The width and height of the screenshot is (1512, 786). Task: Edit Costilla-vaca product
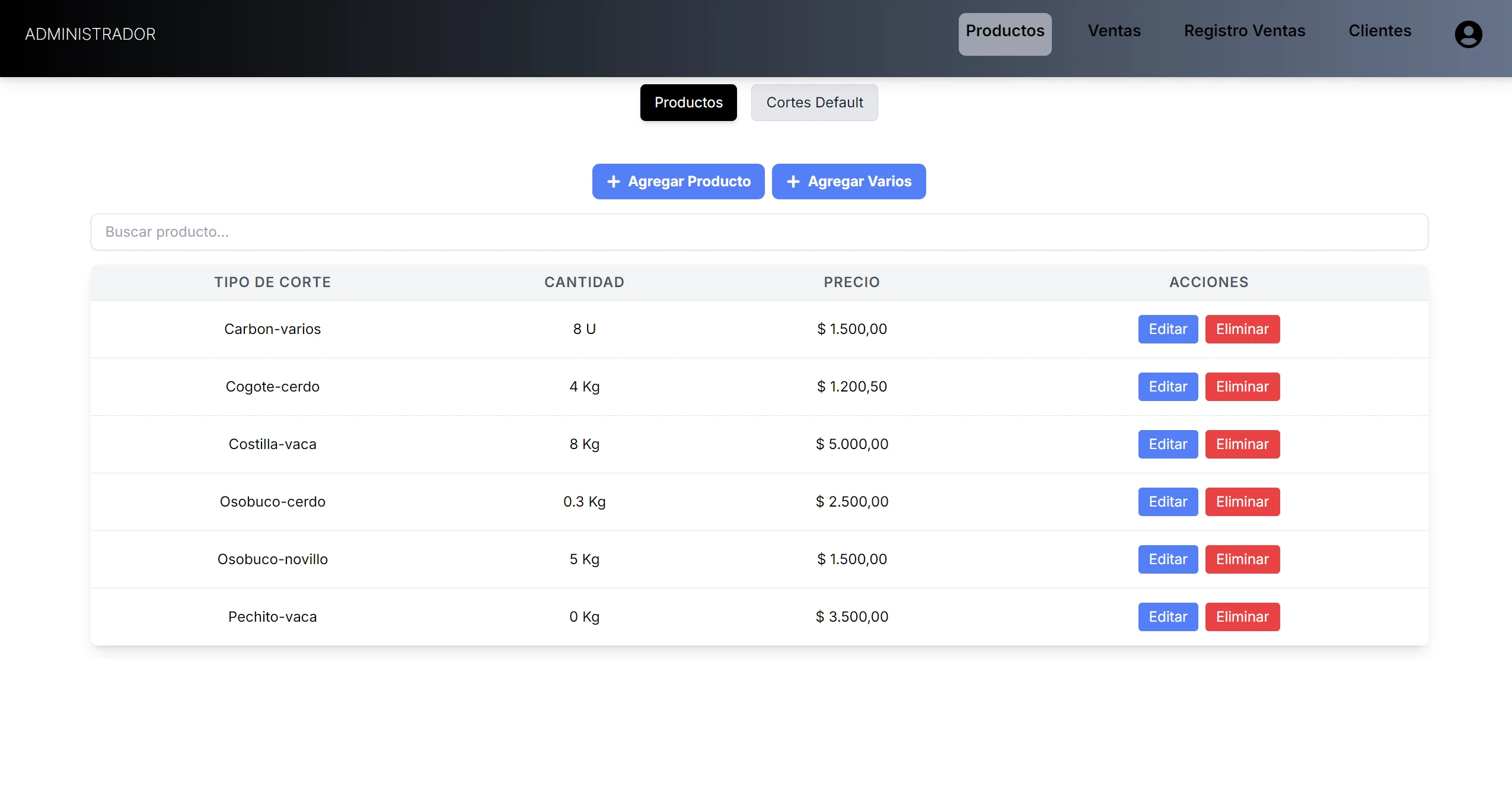[x=1168, y=444]
